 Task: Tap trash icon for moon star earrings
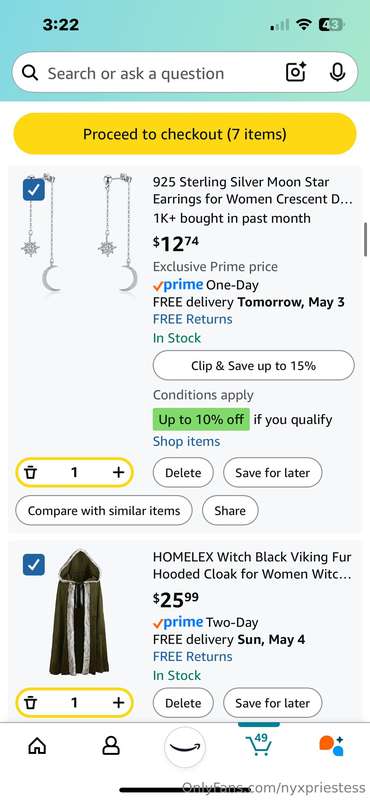click(31, 472)
